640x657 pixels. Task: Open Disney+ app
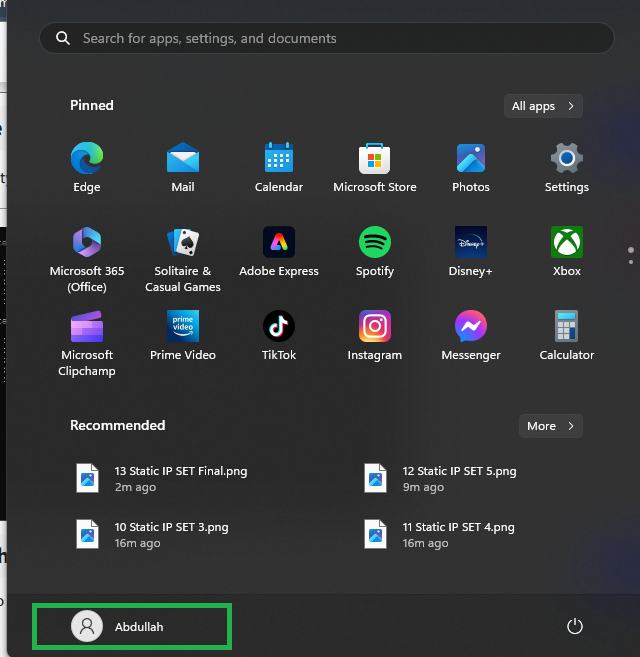(x=471, y=251)
